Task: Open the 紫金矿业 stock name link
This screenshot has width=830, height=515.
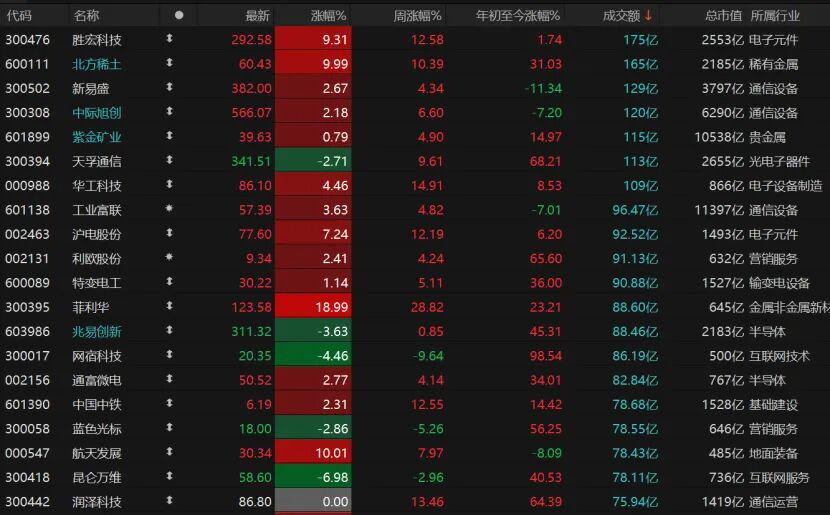Action: (97, 137)
